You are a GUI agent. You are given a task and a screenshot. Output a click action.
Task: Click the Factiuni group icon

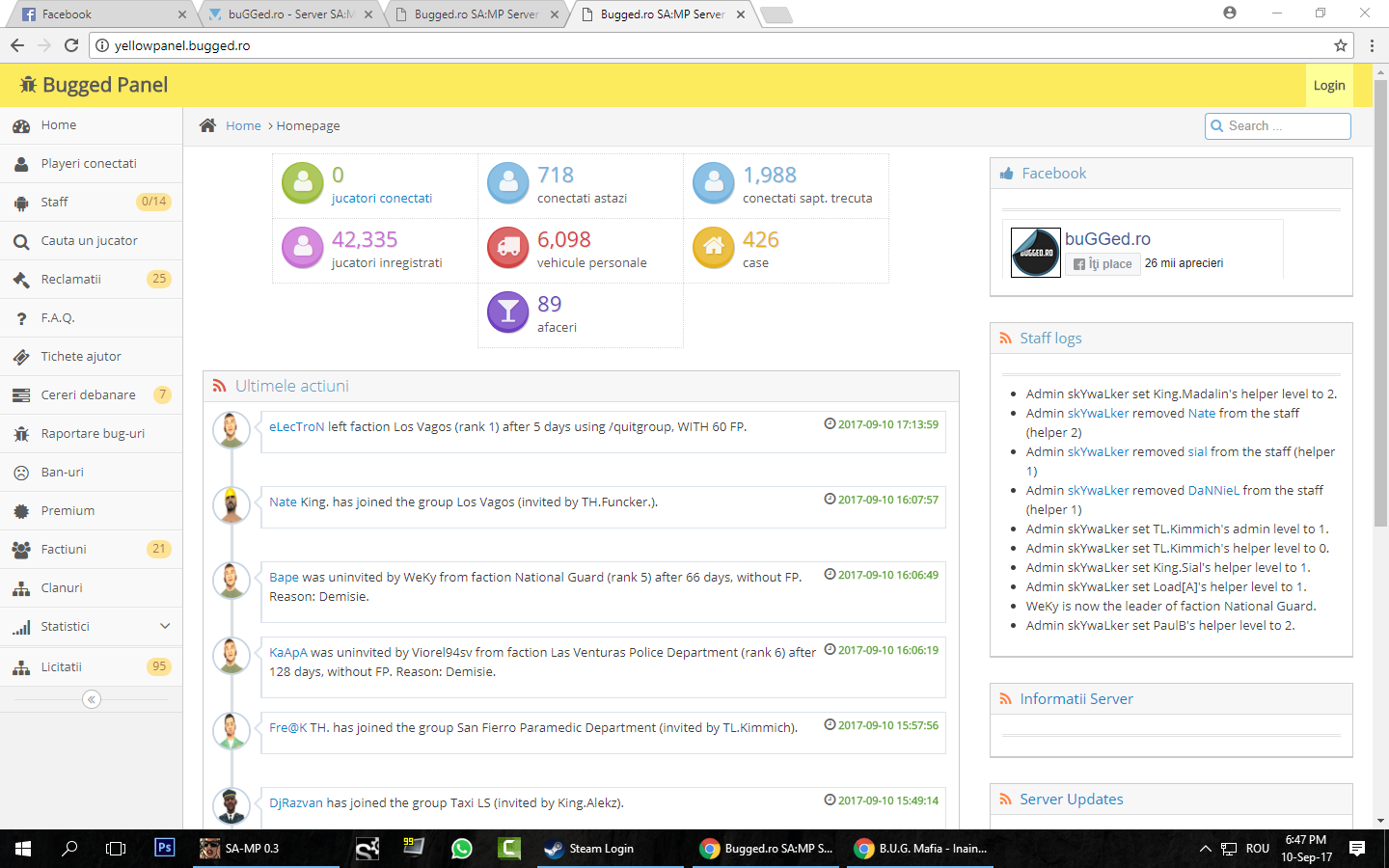click(21, 550)
